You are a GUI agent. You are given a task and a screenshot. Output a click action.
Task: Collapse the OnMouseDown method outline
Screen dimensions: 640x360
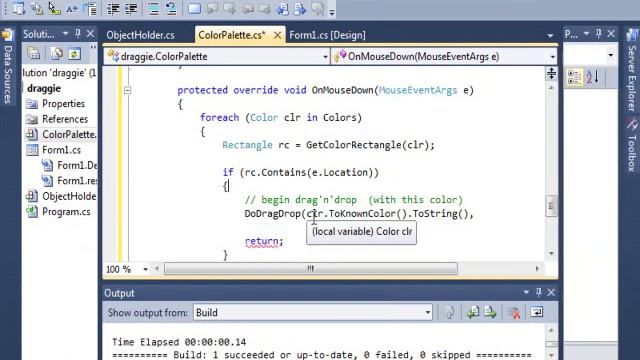click(x=127, y=90)
